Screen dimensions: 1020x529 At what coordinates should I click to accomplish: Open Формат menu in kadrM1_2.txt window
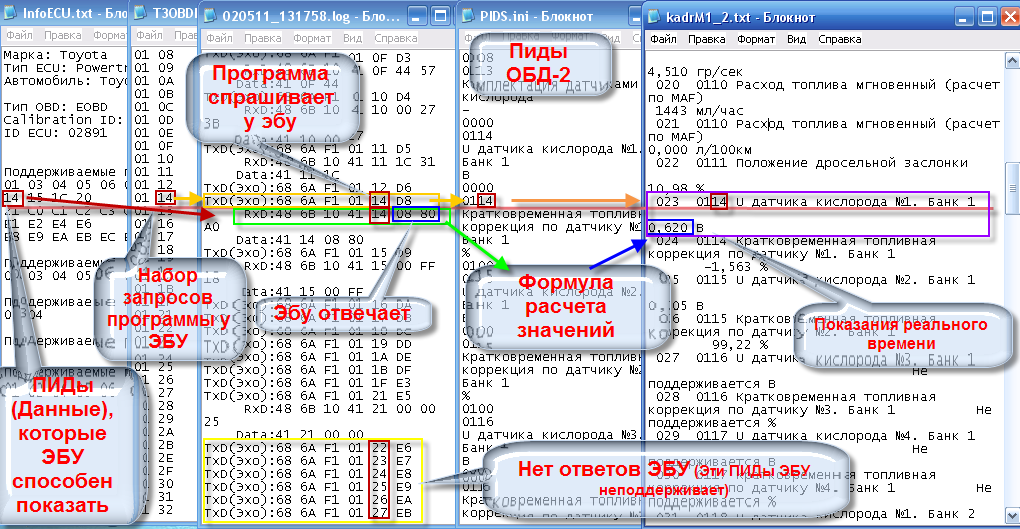[755, 40]
